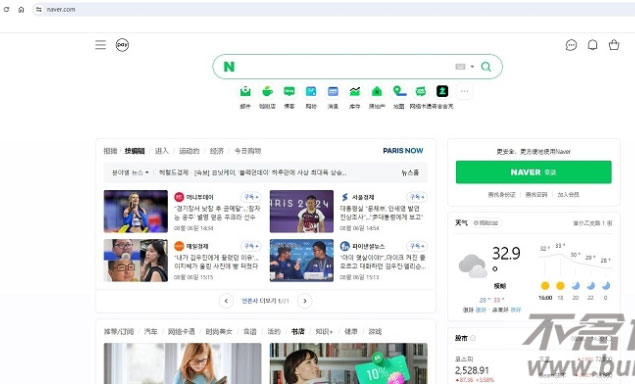Image resolution: width=635 pixels, height=384 pixels.
Task: Open the chat bubble icon in header
Action: [x=571, y=45]
